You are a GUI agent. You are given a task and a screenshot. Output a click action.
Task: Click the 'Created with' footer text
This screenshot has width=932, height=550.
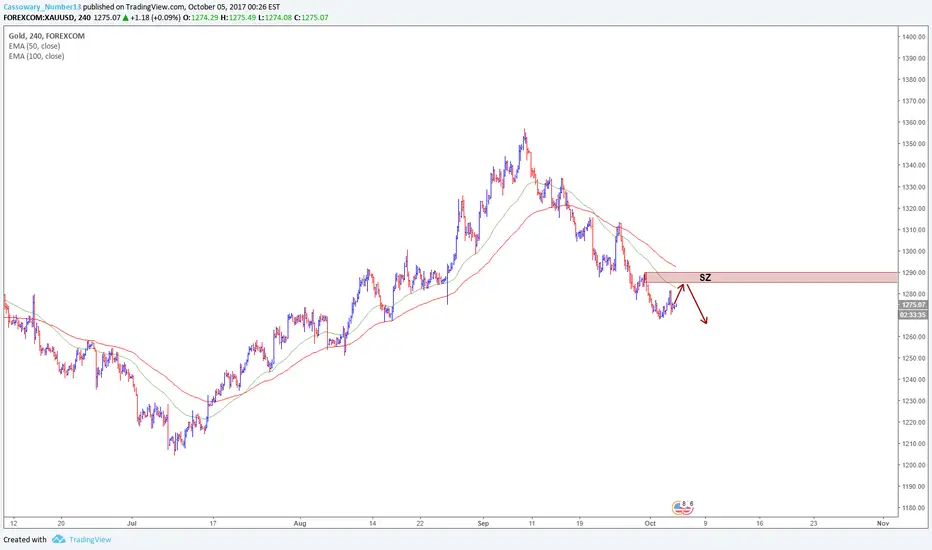(x=25, y=540)
